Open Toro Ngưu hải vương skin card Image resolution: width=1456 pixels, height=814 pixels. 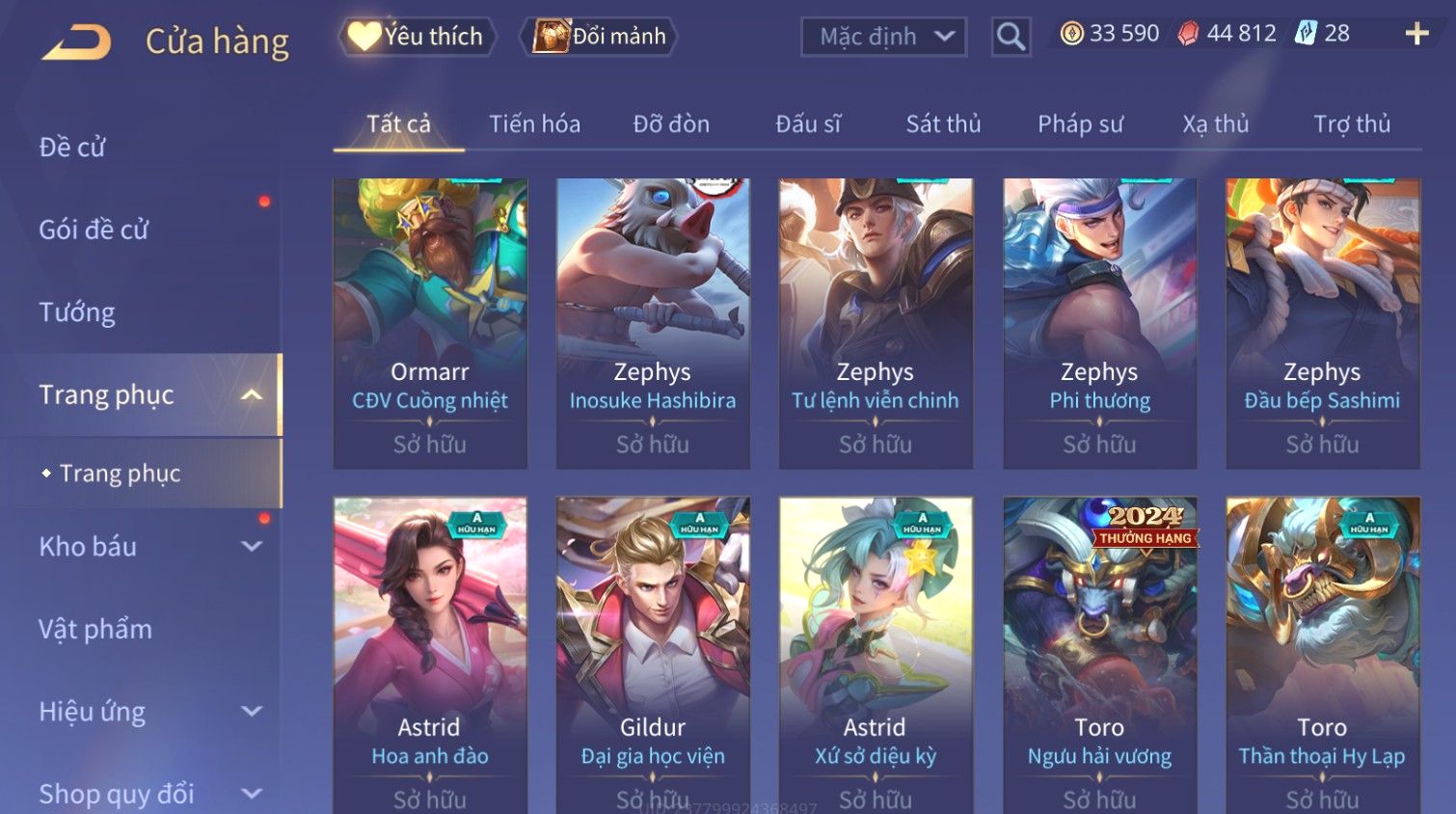pyautogui.click(x=1099, y=656)
